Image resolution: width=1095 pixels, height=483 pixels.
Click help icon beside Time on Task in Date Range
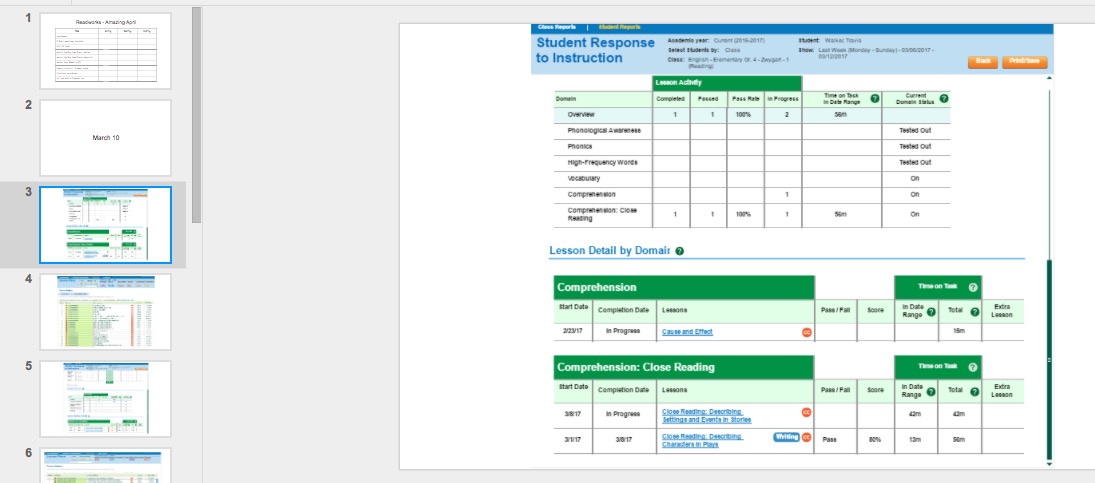pos(875,99)
